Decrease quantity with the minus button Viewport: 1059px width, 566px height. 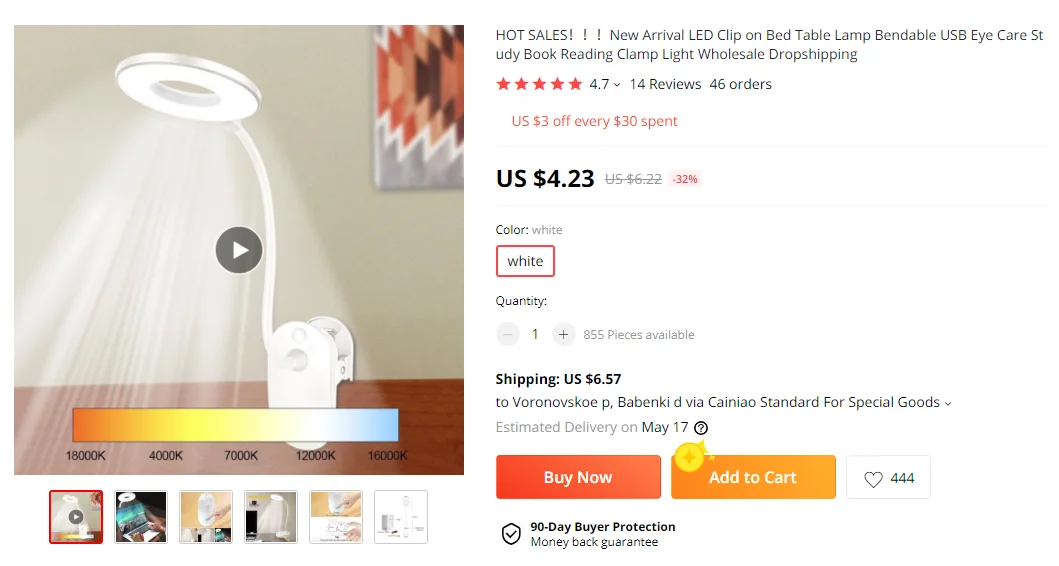click(x=508, y=335)
